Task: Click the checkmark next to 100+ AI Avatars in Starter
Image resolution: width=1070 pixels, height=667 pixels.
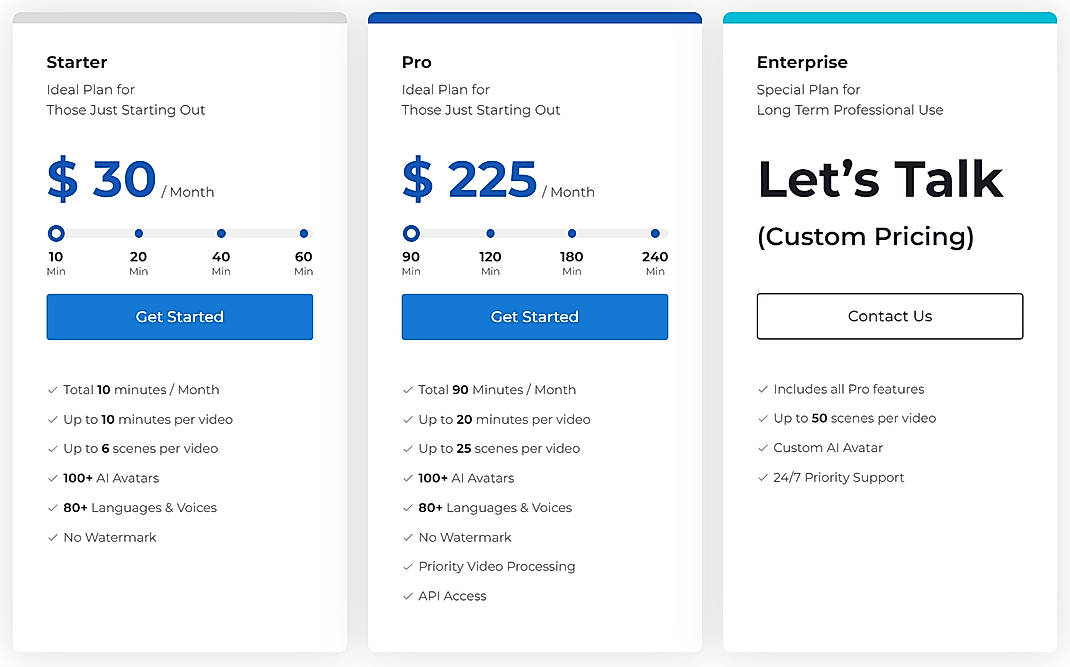Action: (53, 478)
